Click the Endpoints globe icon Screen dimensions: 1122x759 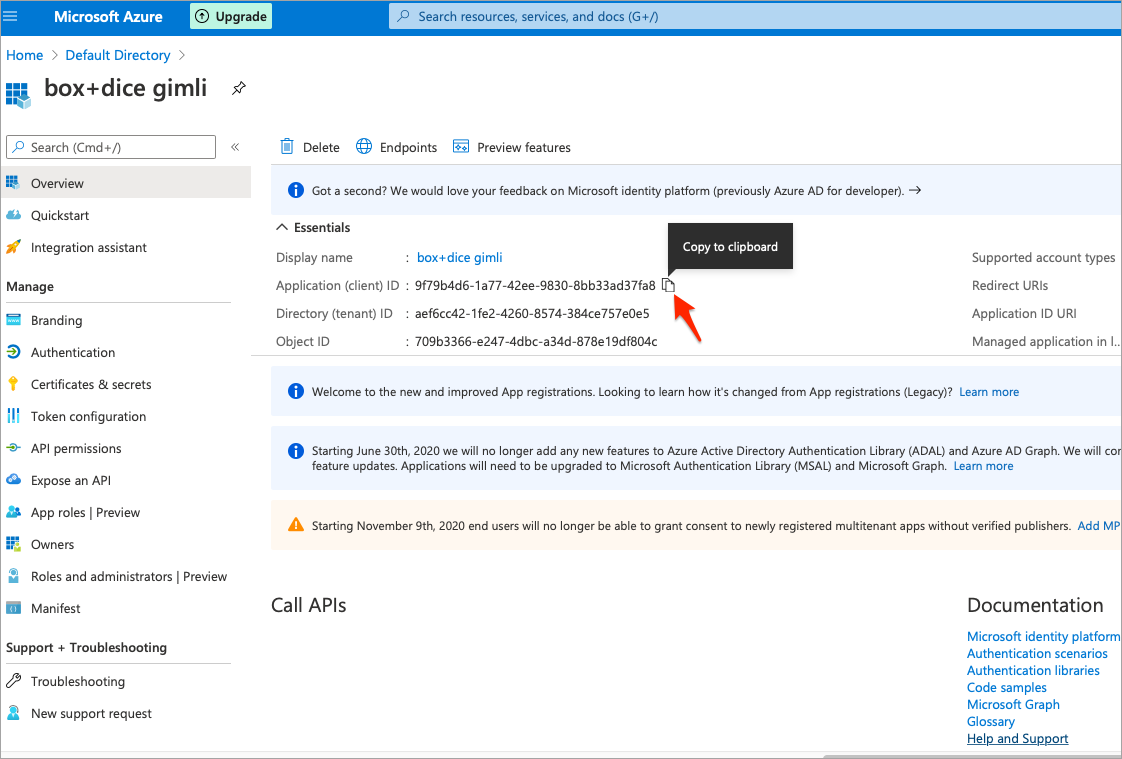364,147
